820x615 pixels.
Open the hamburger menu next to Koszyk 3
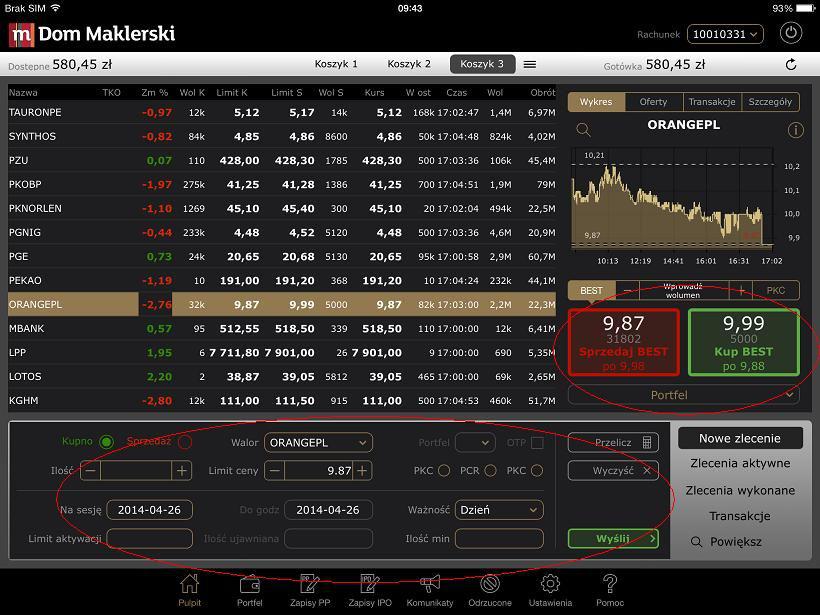click(530, 64)
